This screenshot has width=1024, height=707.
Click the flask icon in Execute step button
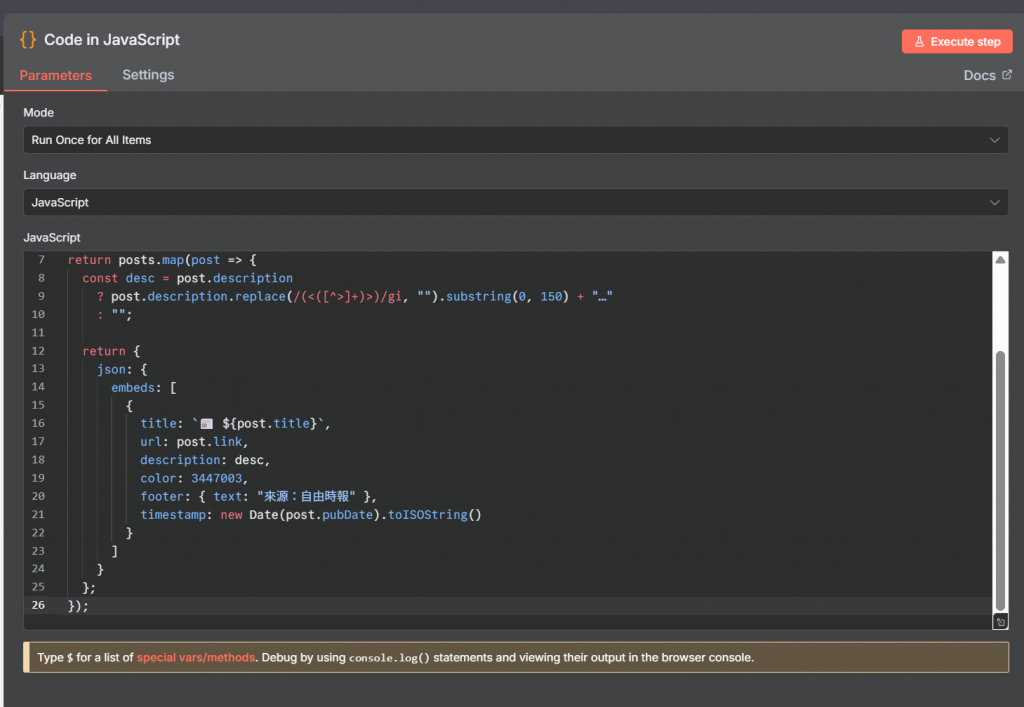[919, 42]
